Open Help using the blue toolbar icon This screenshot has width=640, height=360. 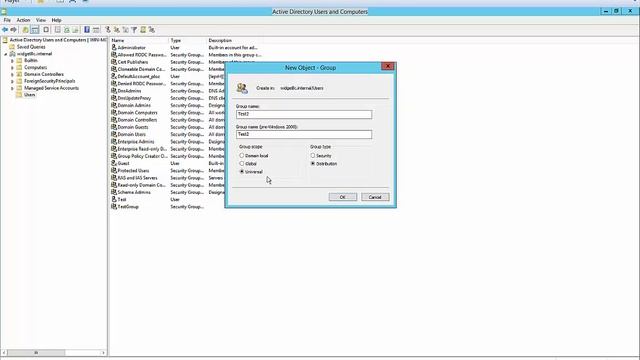[87, 30]
